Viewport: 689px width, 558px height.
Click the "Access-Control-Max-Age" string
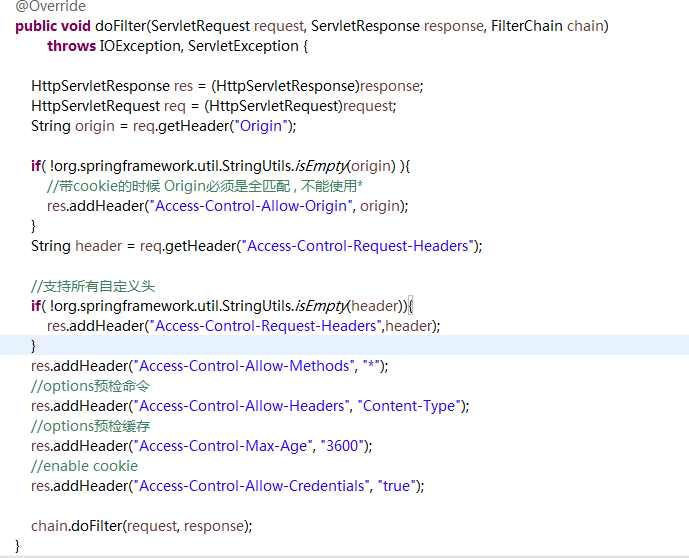223,446
